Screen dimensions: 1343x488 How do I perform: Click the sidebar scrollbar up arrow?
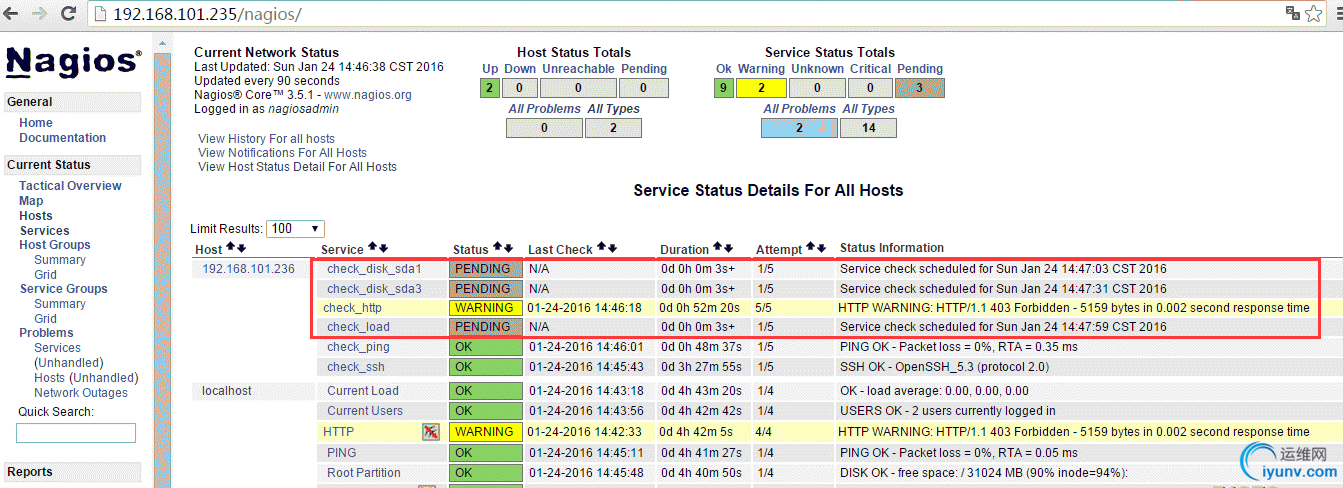point(163,43)
